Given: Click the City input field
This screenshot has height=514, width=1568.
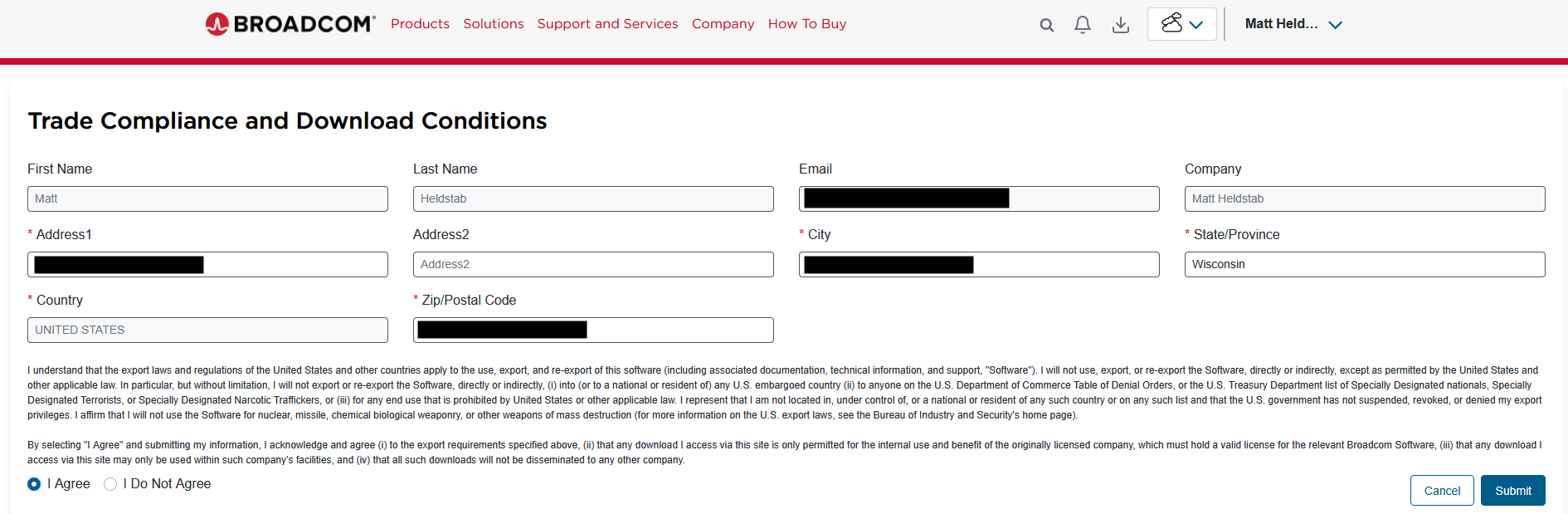Looking at the screenshot, I should pos(979,264).
